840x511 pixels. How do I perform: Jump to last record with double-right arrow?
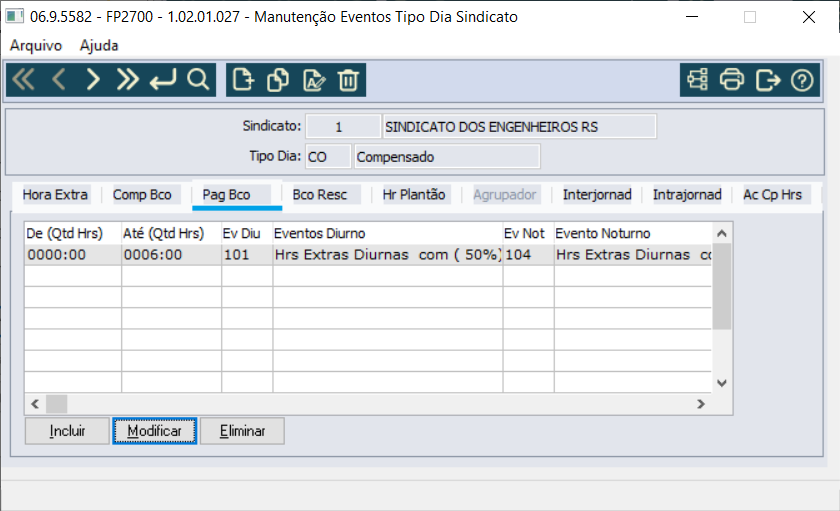pos(128,80)
